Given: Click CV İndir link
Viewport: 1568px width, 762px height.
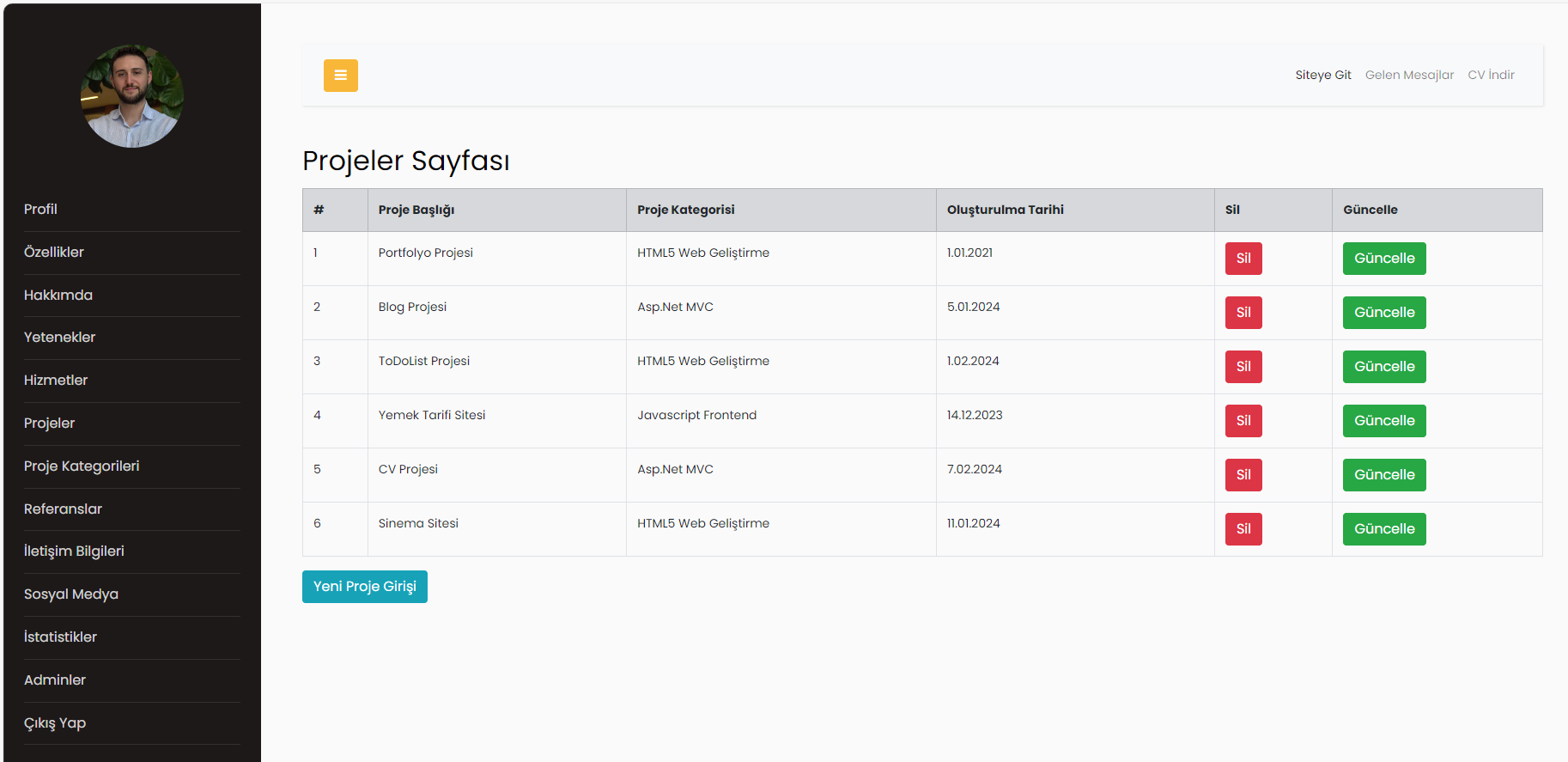Looking at the screenshot, I should (x=1491, y=76).
